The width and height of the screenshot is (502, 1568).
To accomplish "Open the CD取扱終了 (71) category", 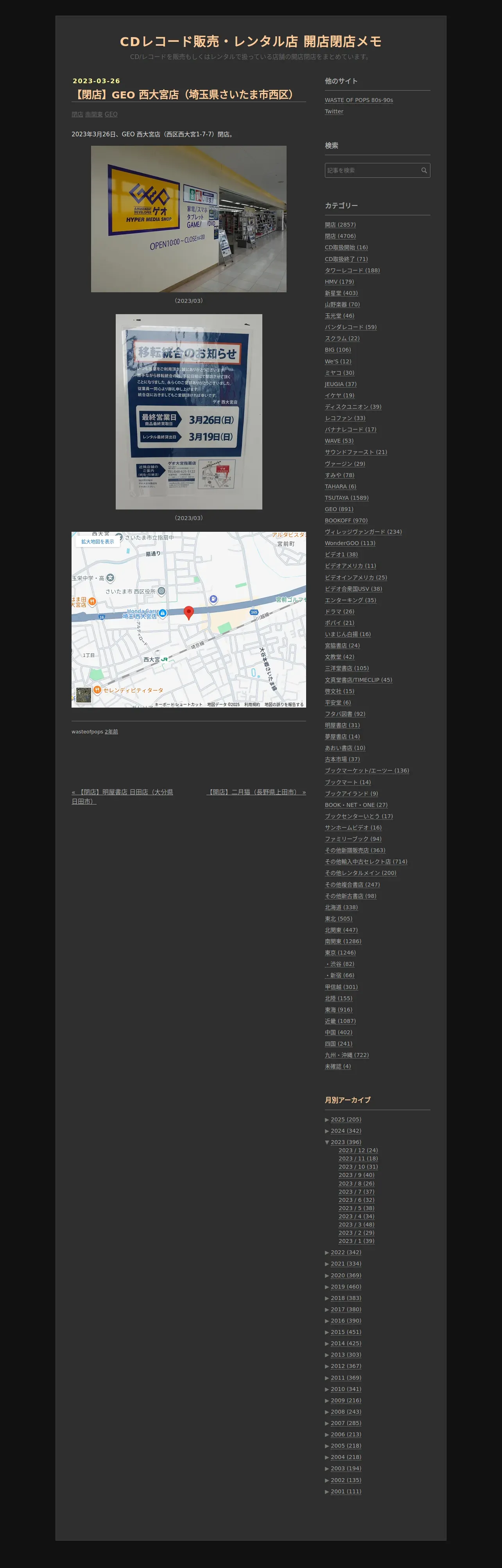I will (x=347, y=259).
